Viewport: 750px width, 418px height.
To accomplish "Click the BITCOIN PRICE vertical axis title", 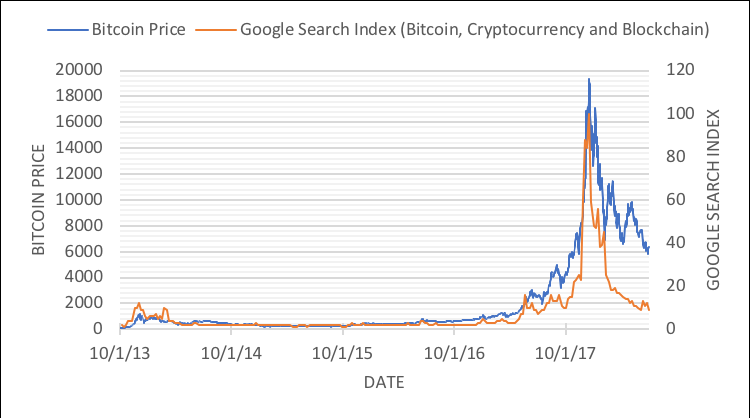I will pos(40,200).
